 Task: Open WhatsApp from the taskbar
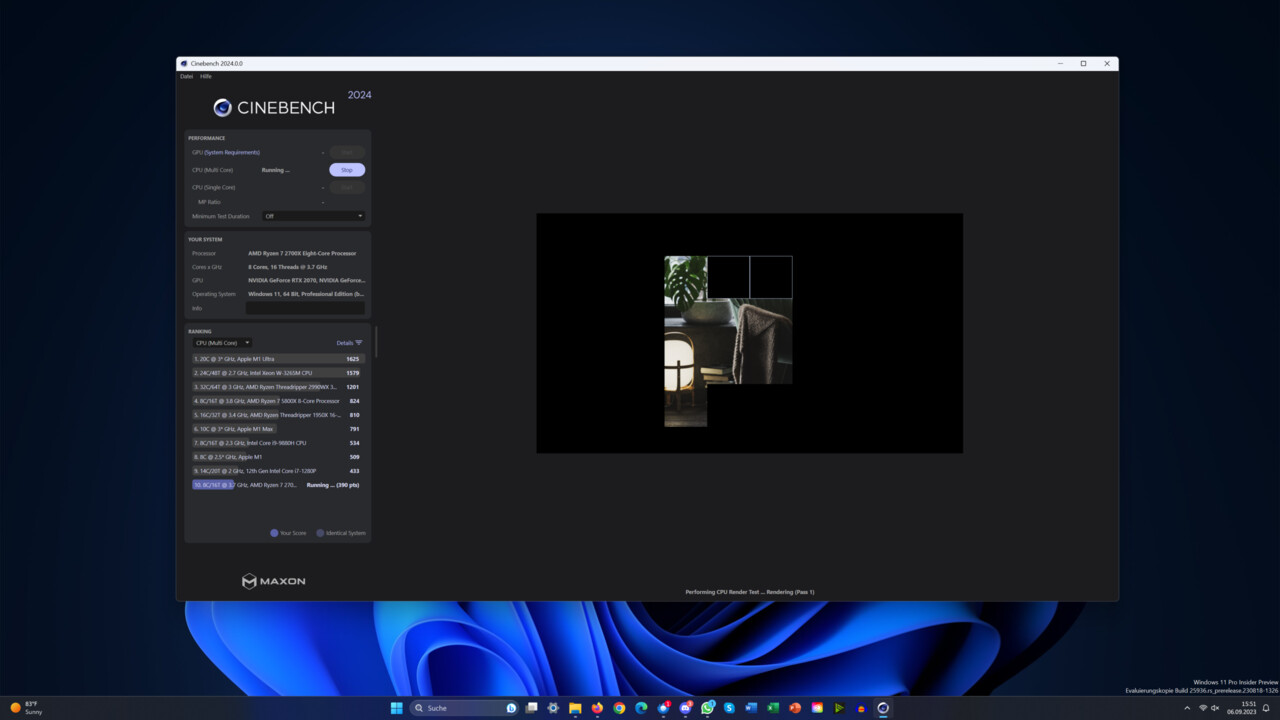(x=707, y=708)
